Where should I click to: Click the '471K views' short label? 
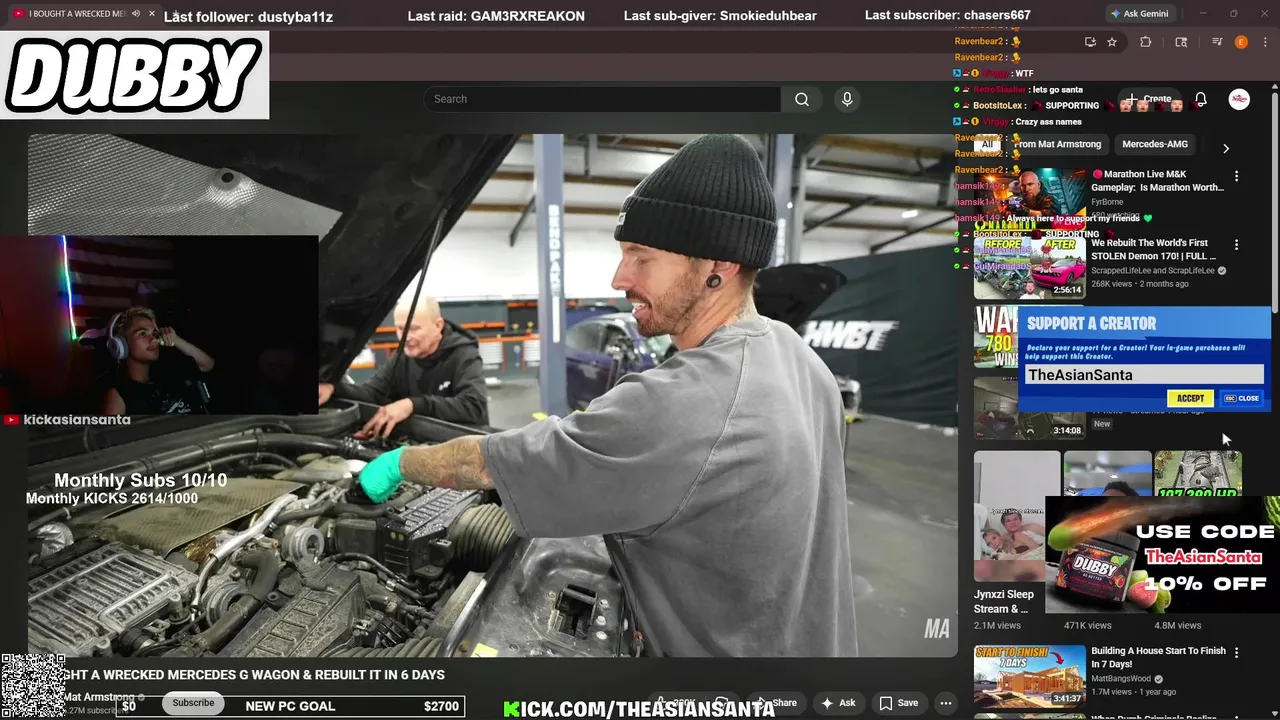click(1089, 625)
